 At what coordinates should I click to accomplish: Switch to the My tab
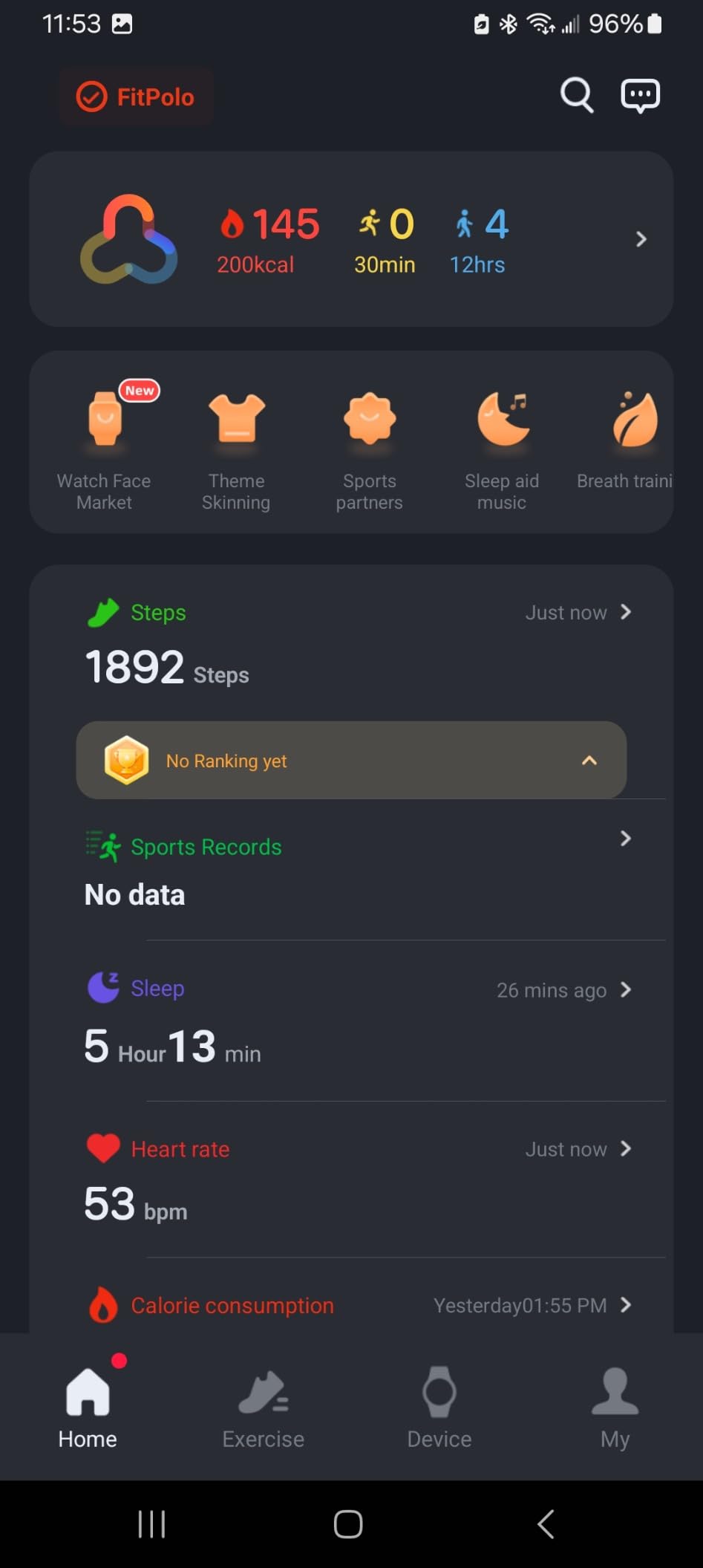click(615, 1408)
